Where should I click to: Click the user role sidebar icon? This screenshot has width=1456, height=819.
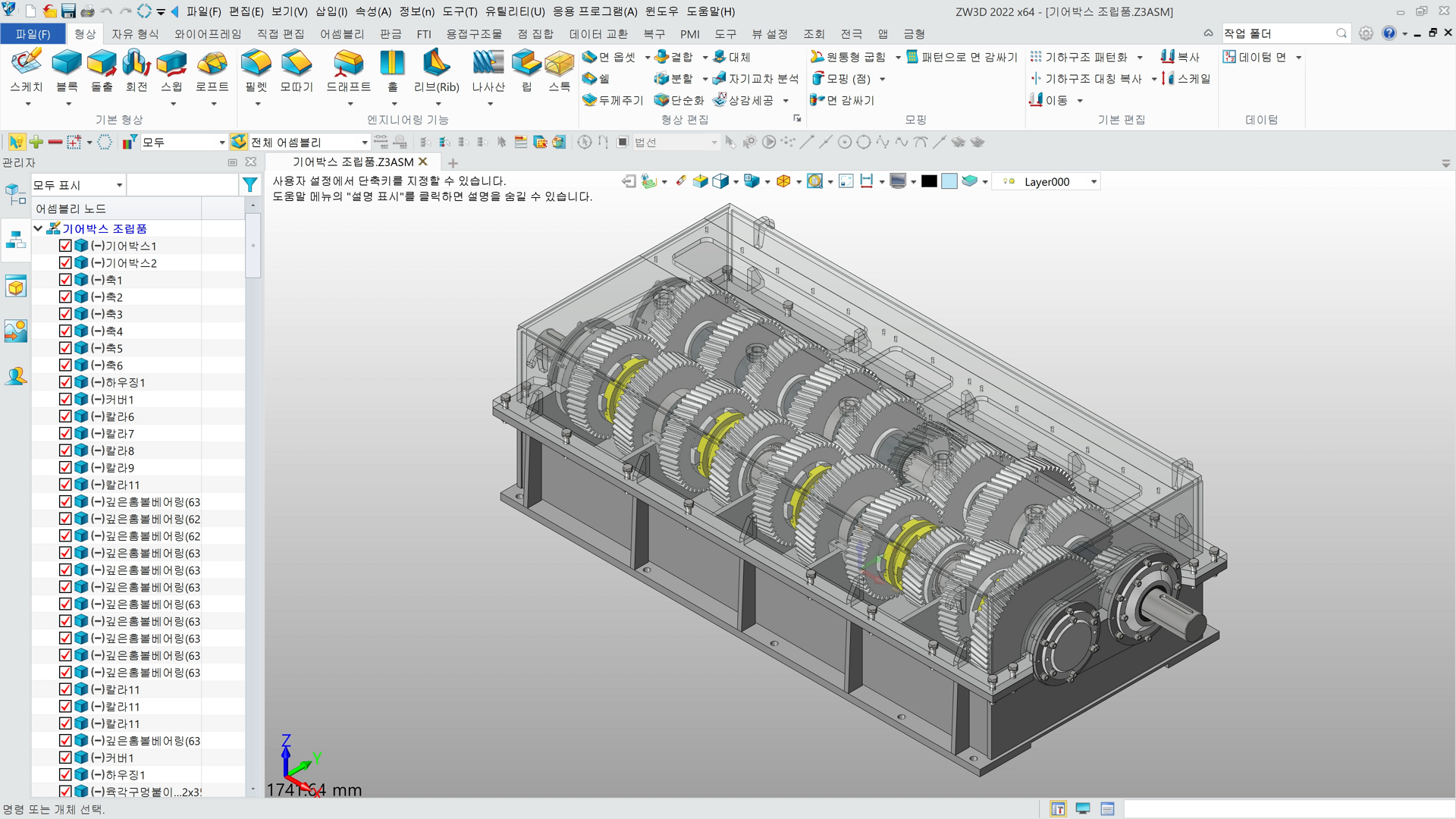(15, 376)
